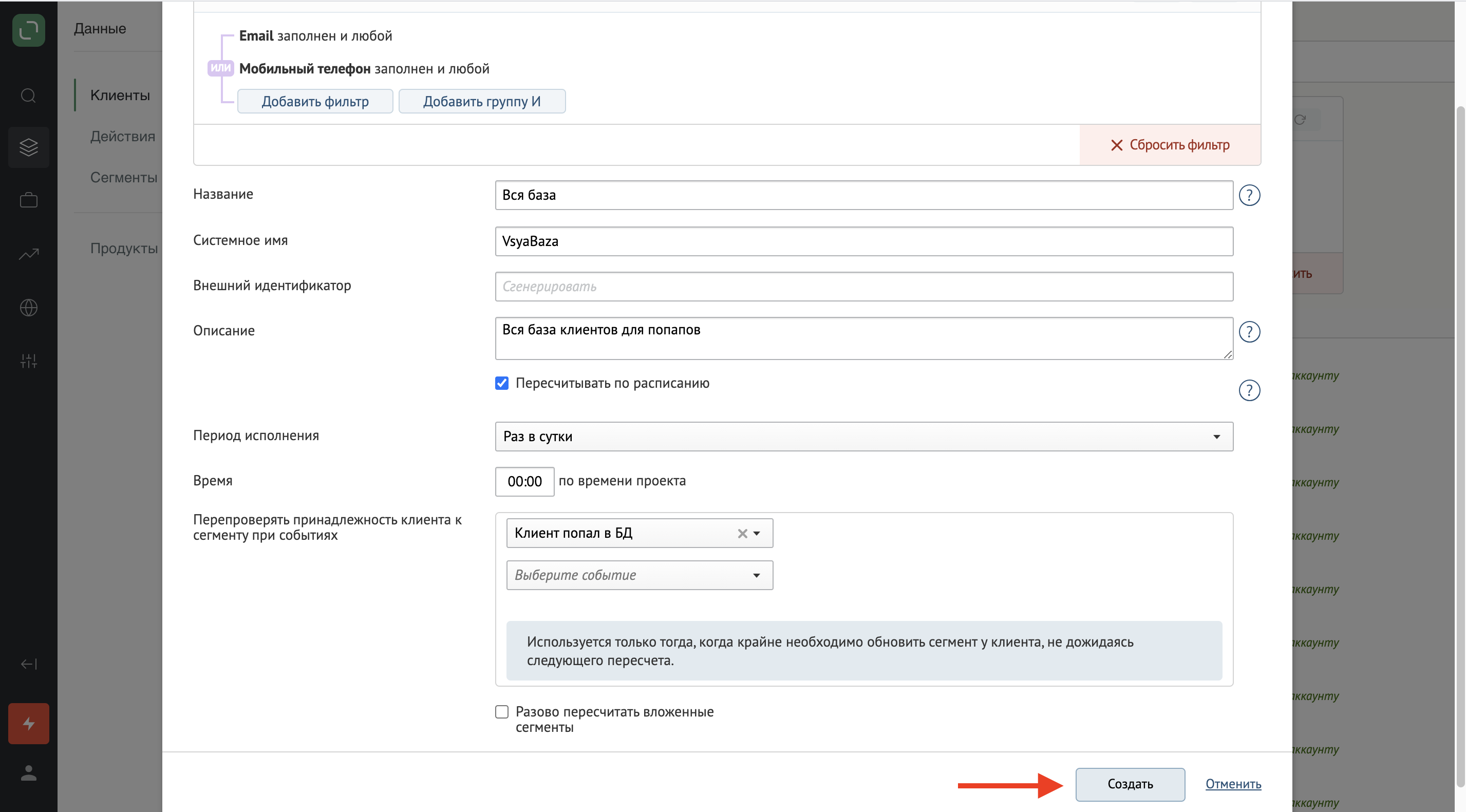Enable 'Разово пересчитать вложенные сегменты' checkbox
This screenshot has height=812, width=1466.
click(x=501, y=711)
